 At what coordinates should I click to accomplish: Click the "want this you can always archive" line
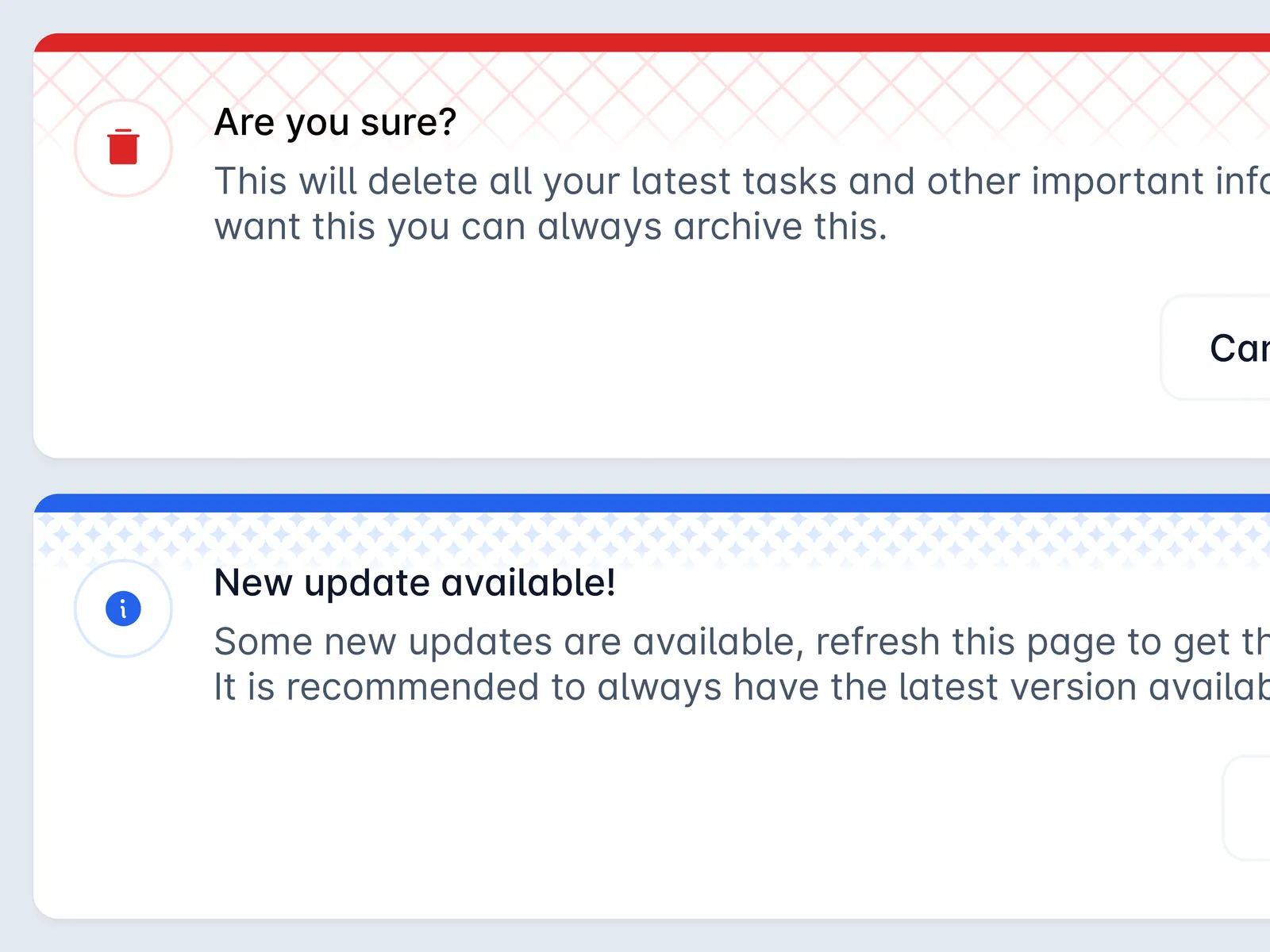click(550, 227)
